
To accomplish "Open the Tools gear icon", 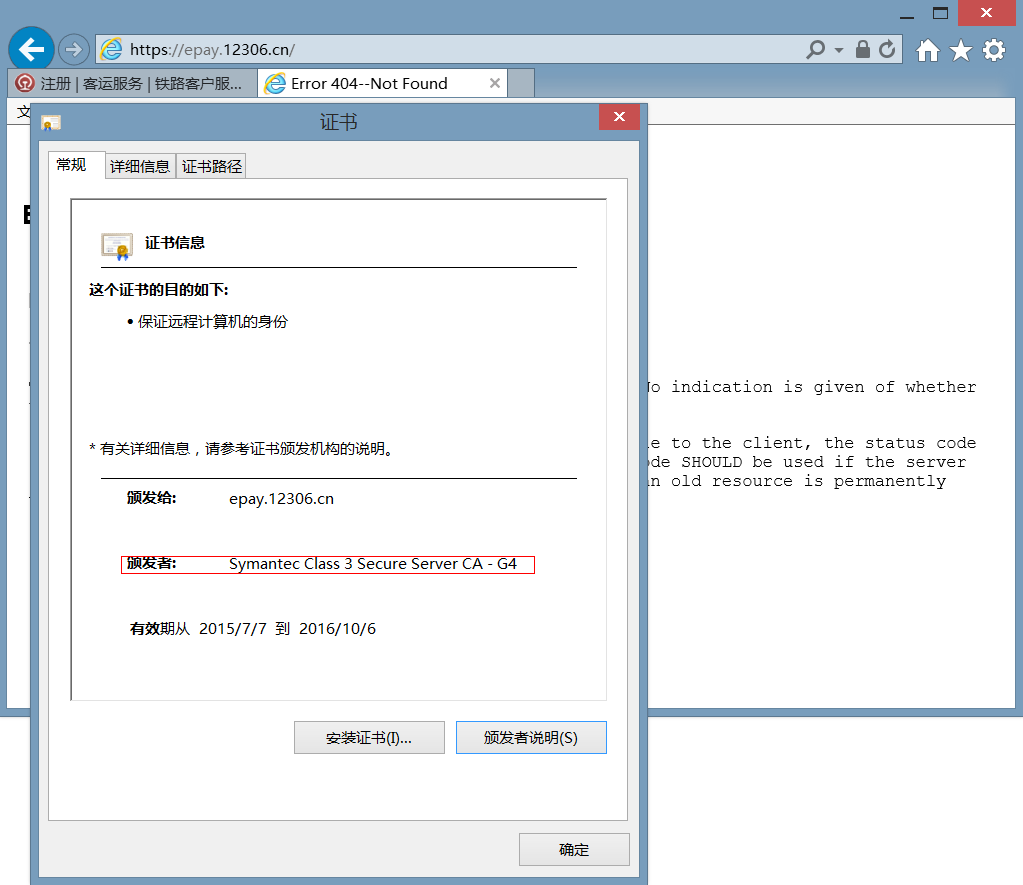I will (x=994, y=50).
